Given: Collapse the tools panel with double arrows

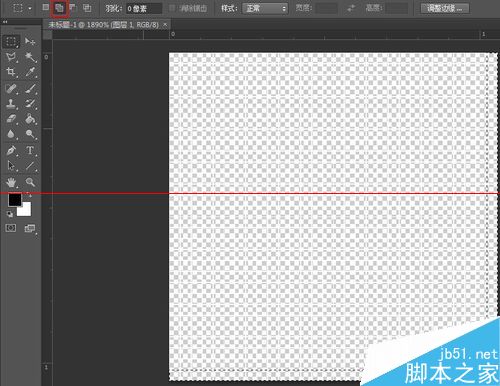Looking at the screenshot, I should click(x=5, y=22).
